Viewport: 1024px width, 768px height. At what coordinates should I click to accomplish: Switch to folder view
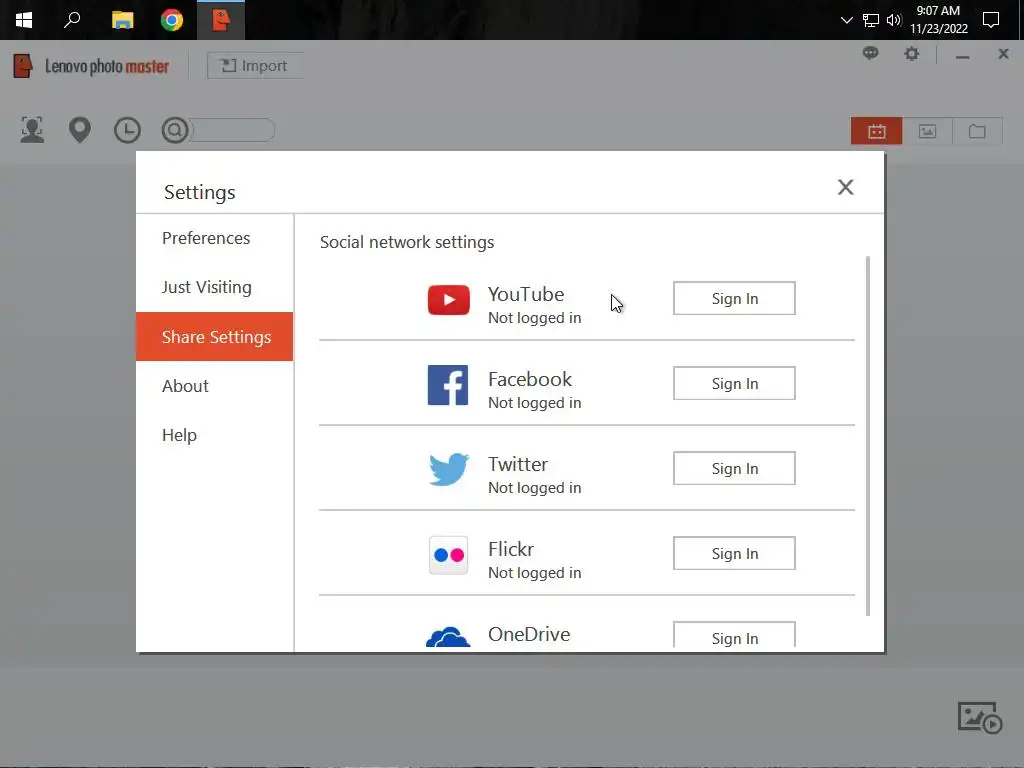point(977,131)
